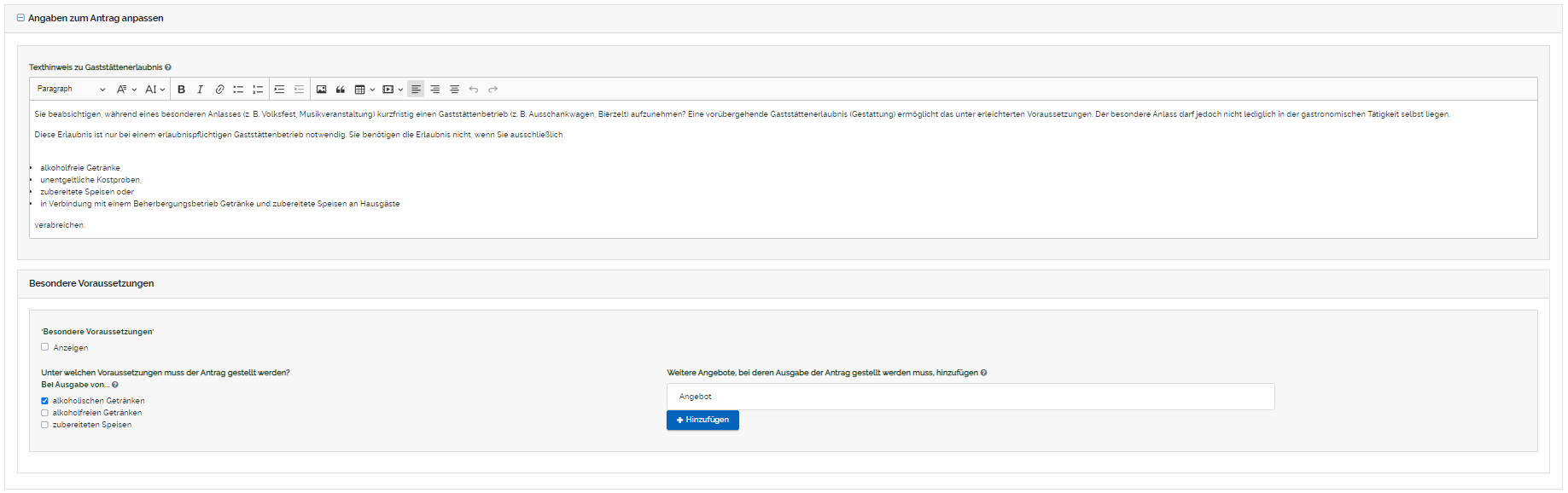Image resolution: width=1568 pixels, height=493 pixels.
Task: Collapse 'Angaben zum Antrag anpassen' section
Action: point(20,18)
